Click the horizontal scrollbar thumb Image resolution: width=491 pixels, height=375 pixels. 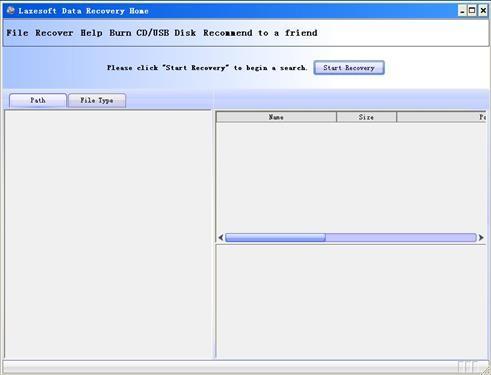275,238
